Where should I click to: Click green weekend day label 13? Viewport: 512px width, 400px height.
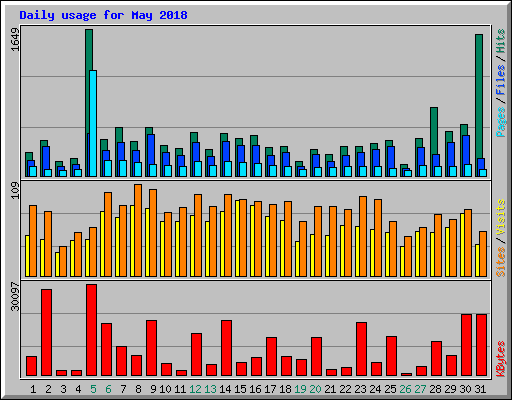point(210,389)
